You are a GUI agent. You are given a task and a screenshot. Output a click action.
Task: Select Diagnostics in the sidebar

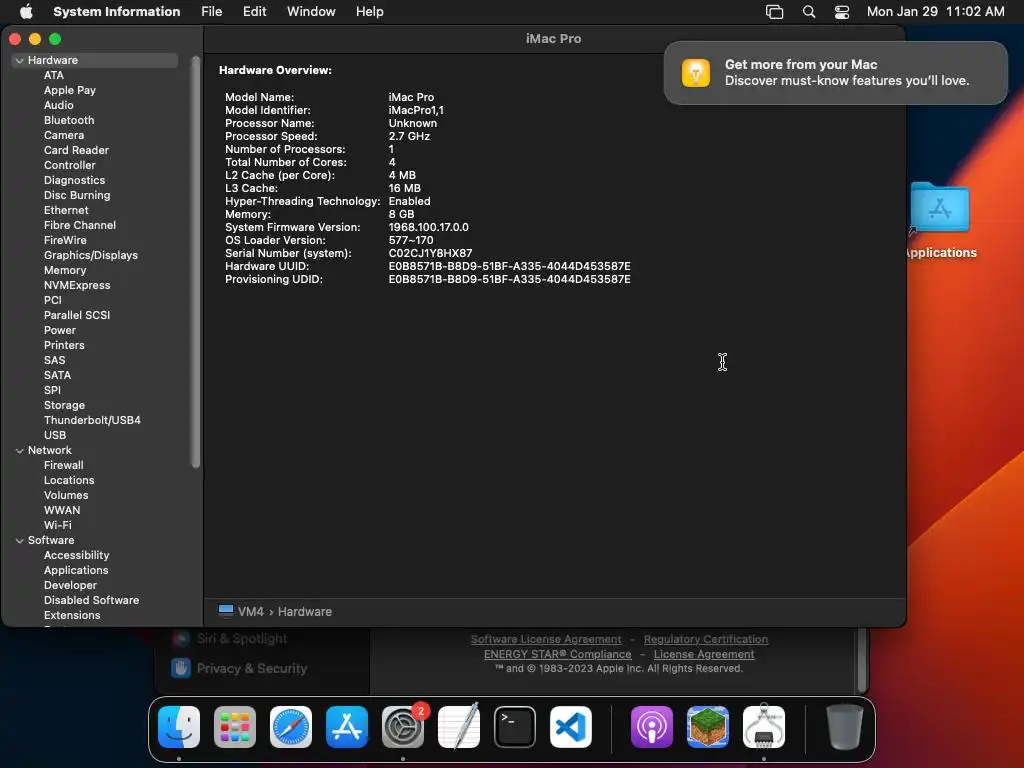pyautogui.click(x=74, y=180)
